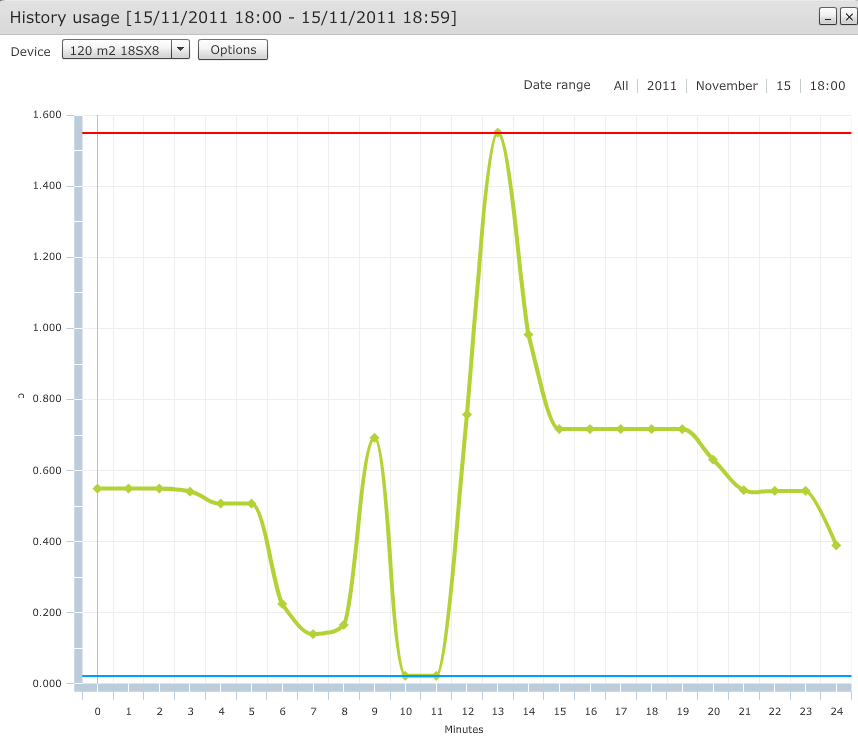Select the data point at minute 0
Viewport: 858px width, 741px height.
(x=97, y=488)
